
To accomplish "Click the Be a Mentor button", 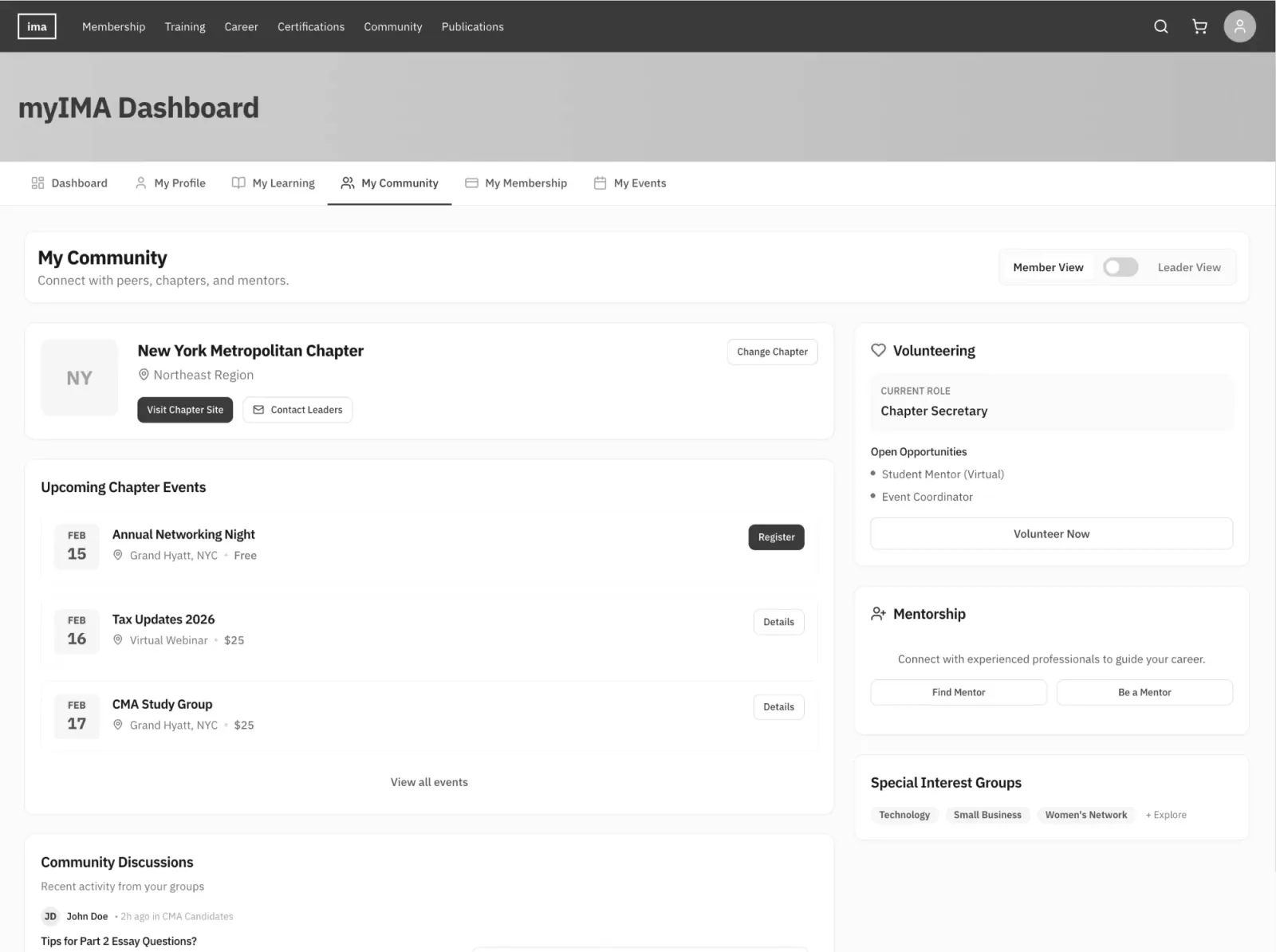I will pyautogui.click(x=1144, y=692).
